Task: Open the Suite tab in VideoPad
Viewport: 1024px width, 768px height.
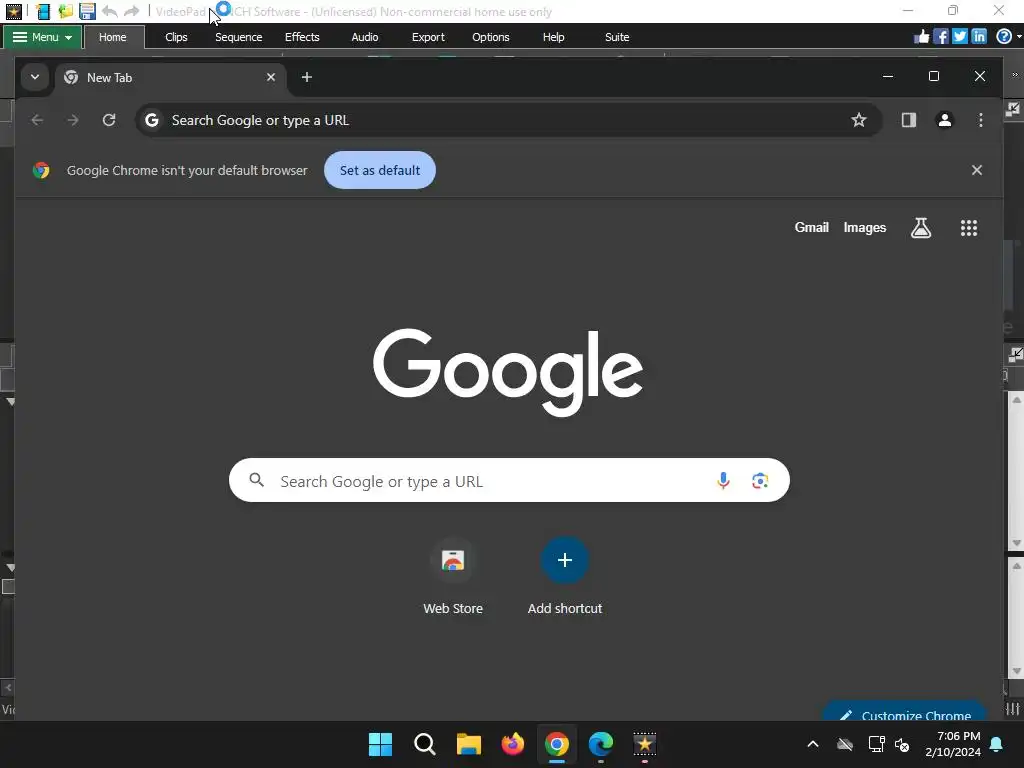Action: pyautogui.click(x=616, y=37)
